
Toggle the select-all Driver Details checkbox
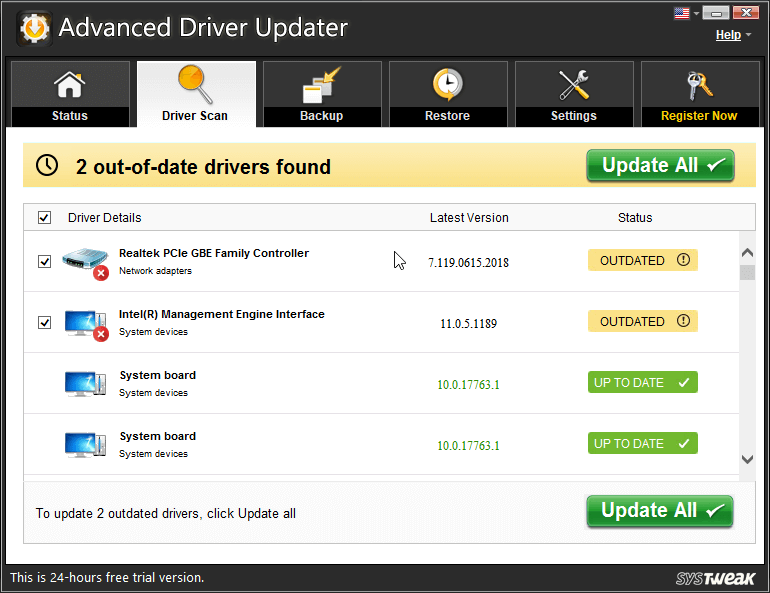click(44, 217)
